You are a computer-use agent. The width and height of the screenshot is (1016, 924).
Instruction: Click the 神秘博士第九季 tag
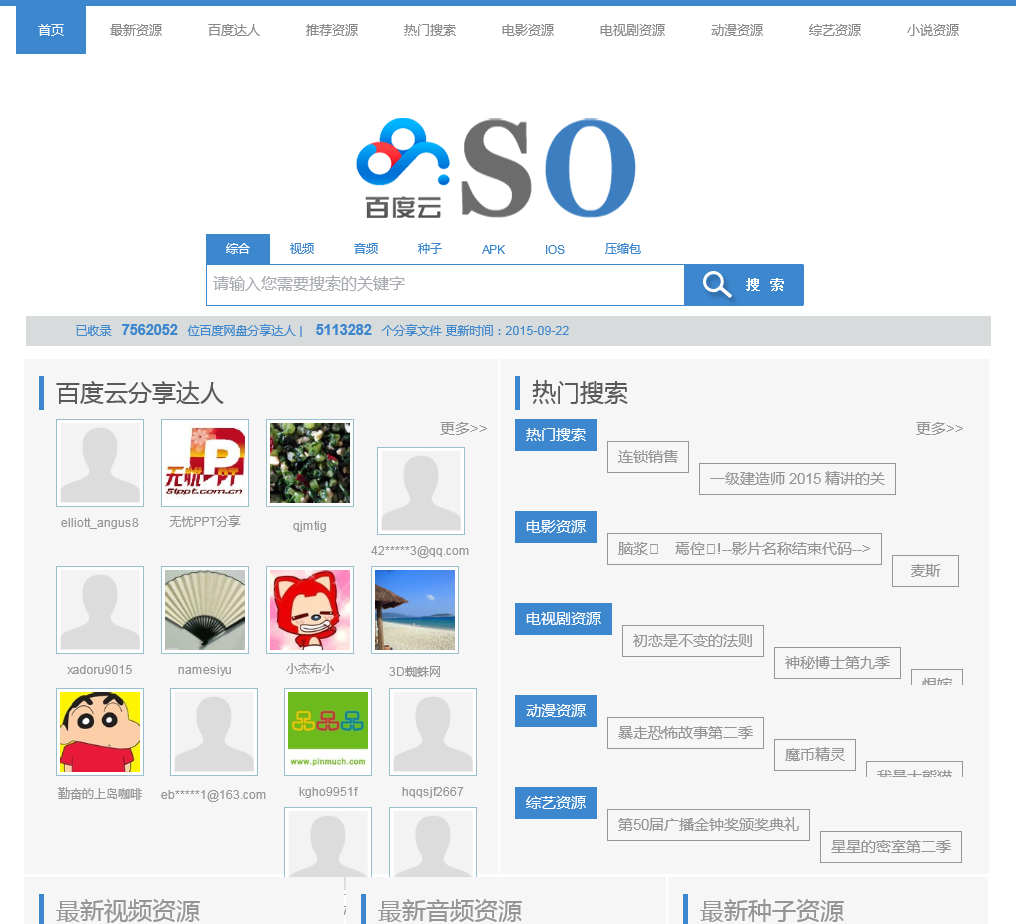[x=837, y=663]
